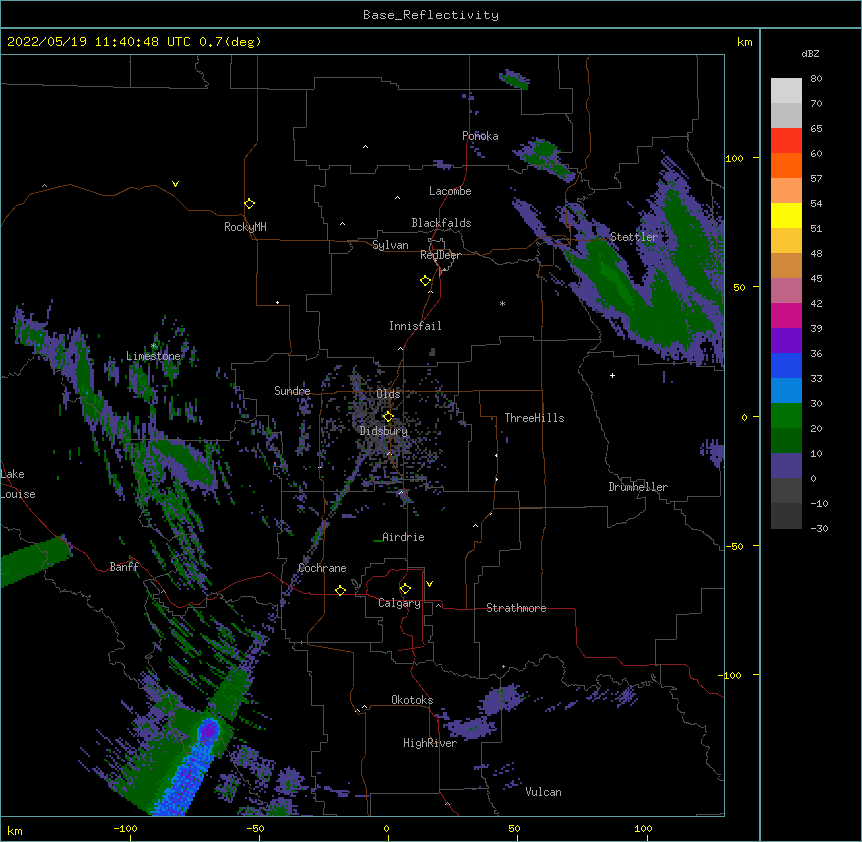This screenshot has width=862, height=842.
Task: Click the yellow diamond marker at Olds
Action: [388, 416]
